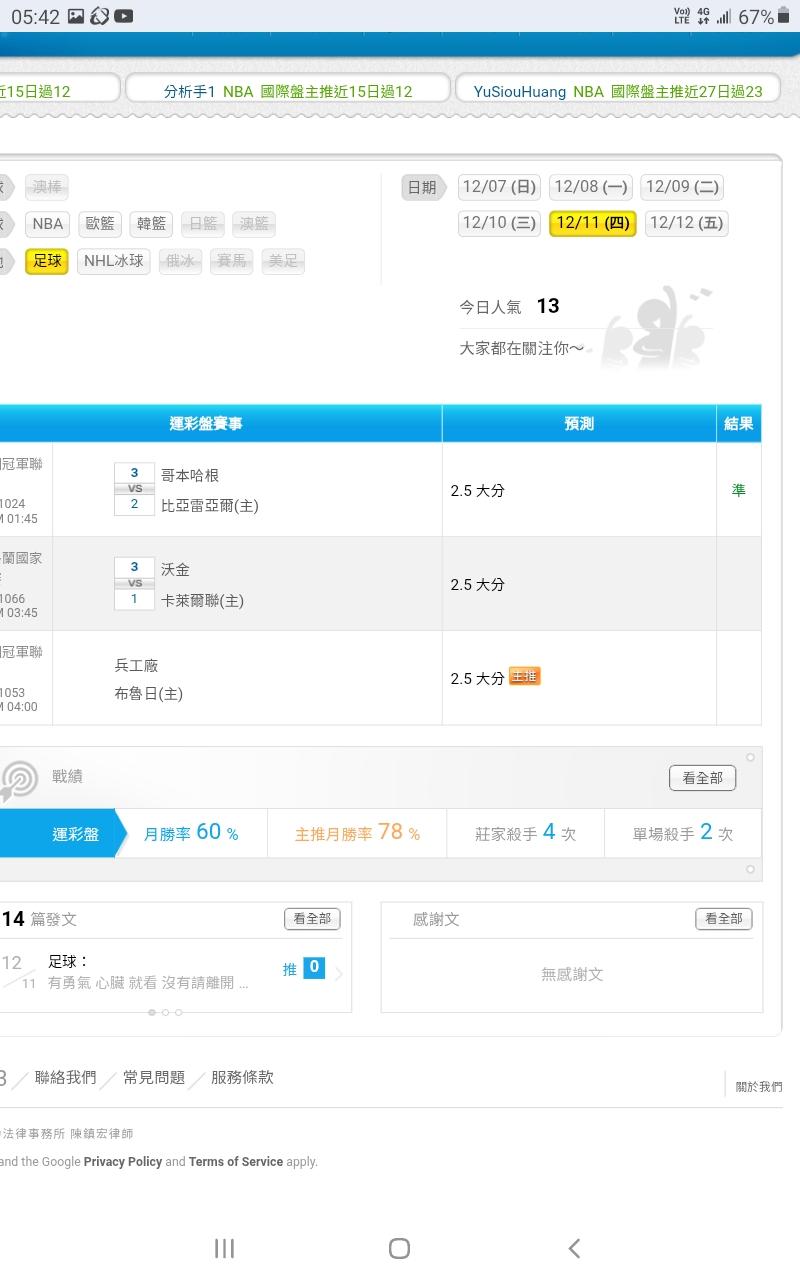Tap the Android back arrow

[574, 1247]
